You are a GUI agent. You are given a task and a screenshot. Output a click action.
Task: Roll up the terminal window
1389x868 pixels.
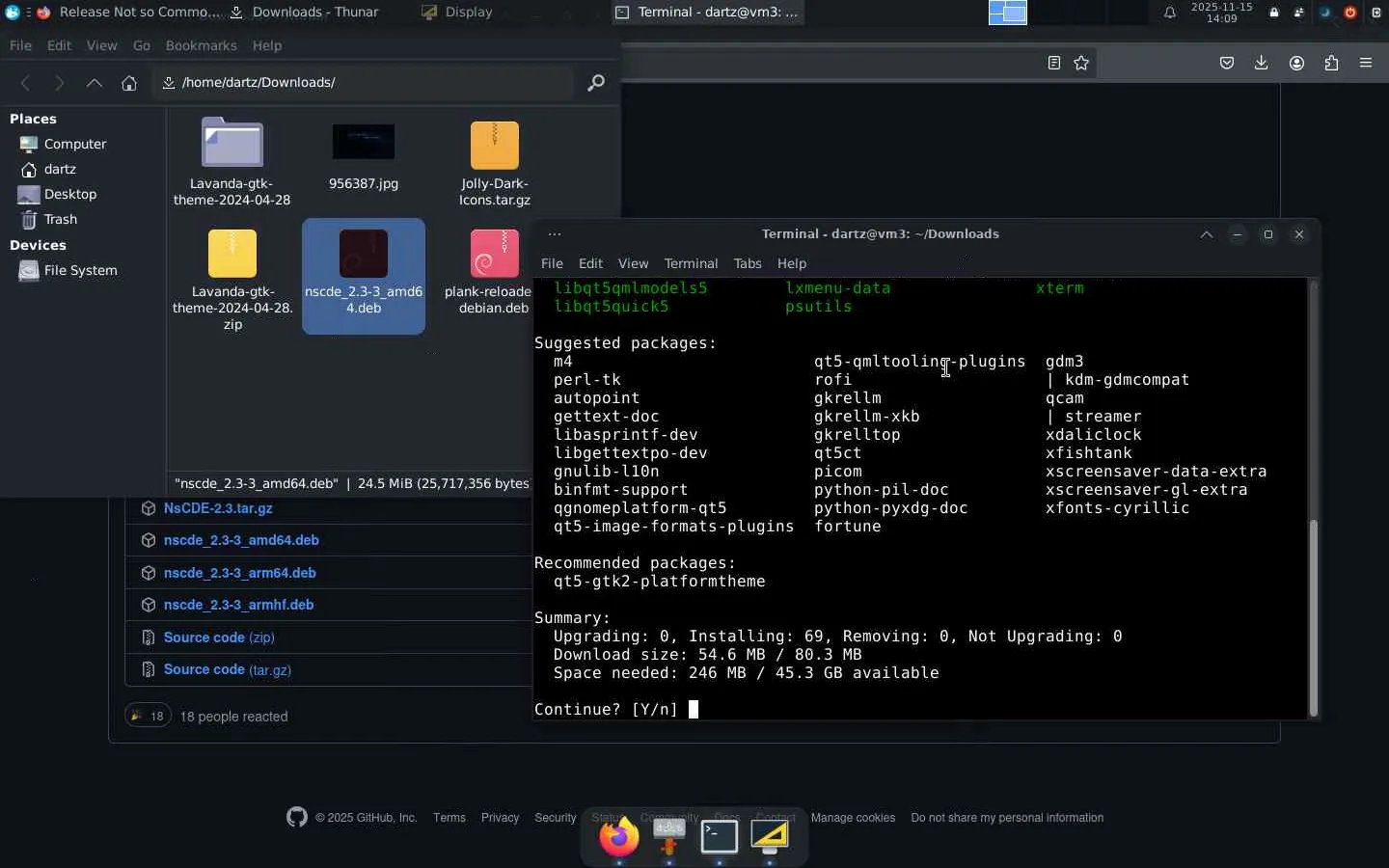[1207, 234]
